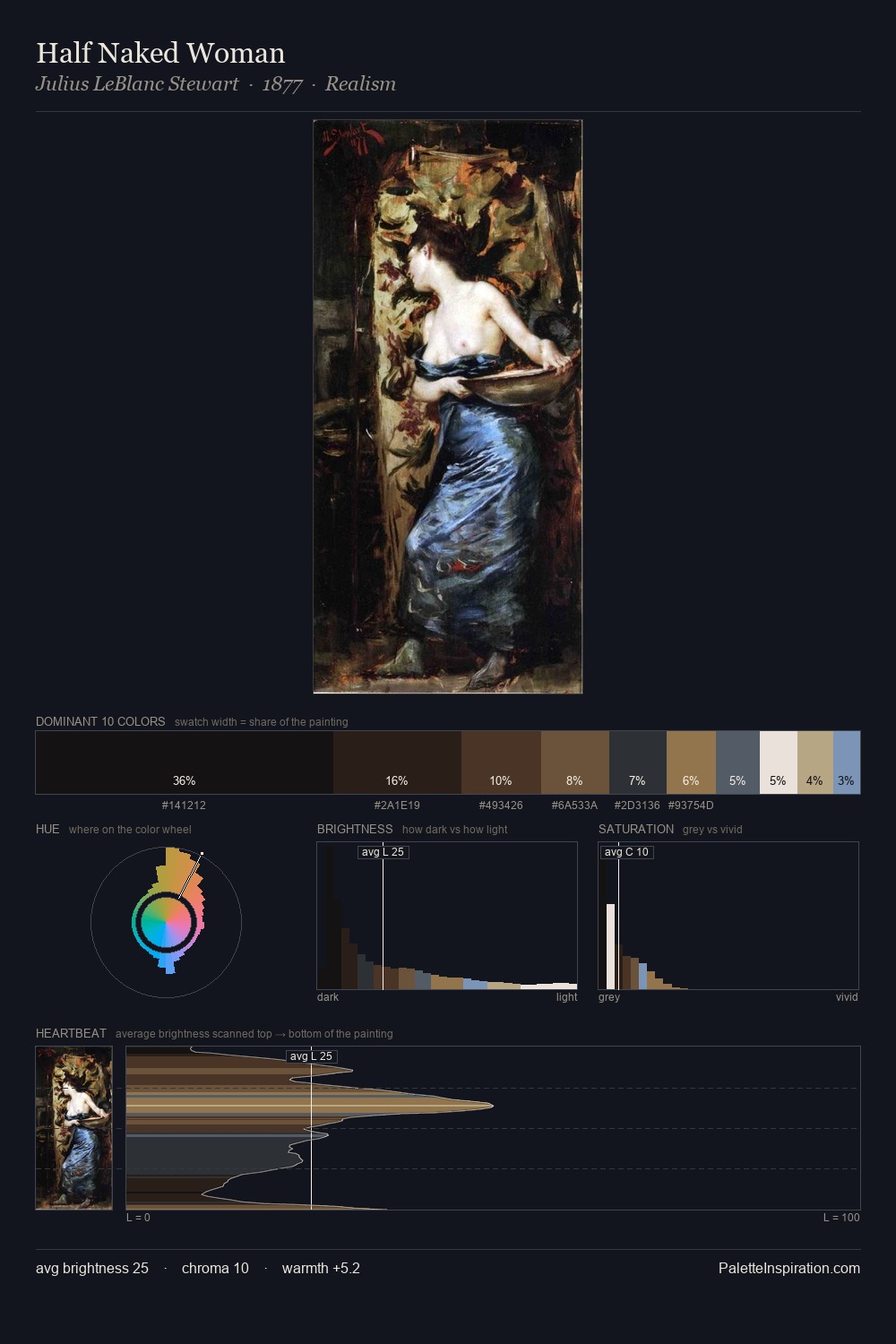The height and width of the screenshot is (1344, 896).
Task: Click the 'Realism' style label
Action: 360,84
